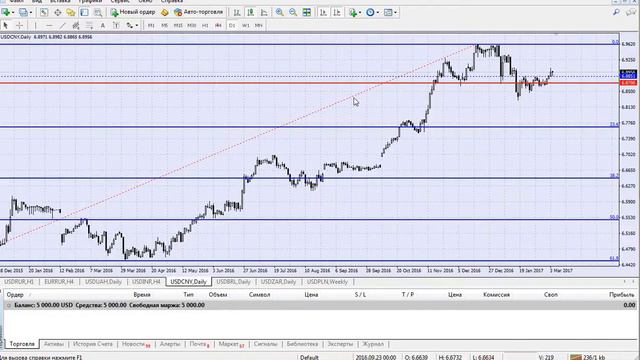This screenshot has height=360, width=640.
Task: Select the trendline drawing tool
Action: (x=62, y=25)
